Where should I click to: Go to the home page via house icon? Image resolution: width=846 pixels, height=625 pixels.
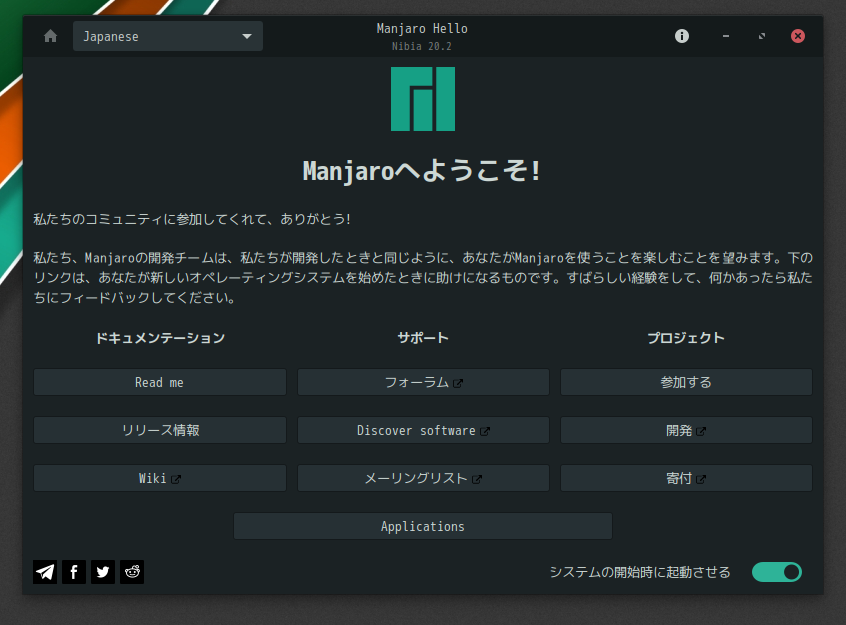click(x=50, y=36)
